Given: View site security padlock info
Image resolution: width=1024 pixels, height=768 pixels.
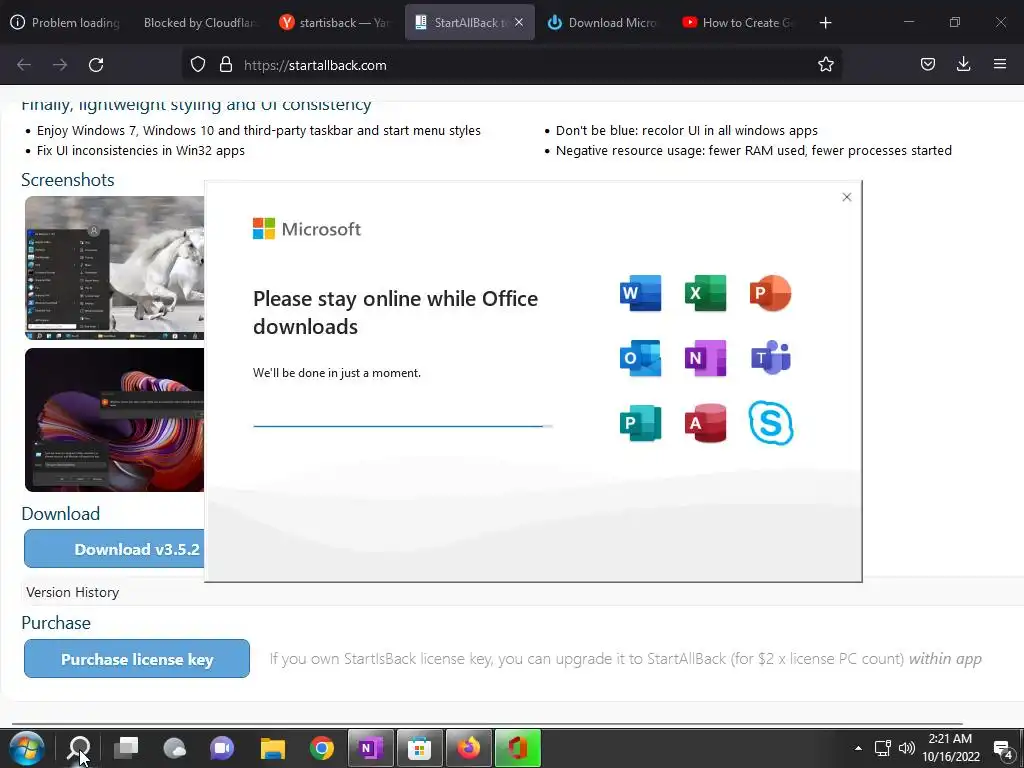Looking at the screenshot, I should click(226, 65).
